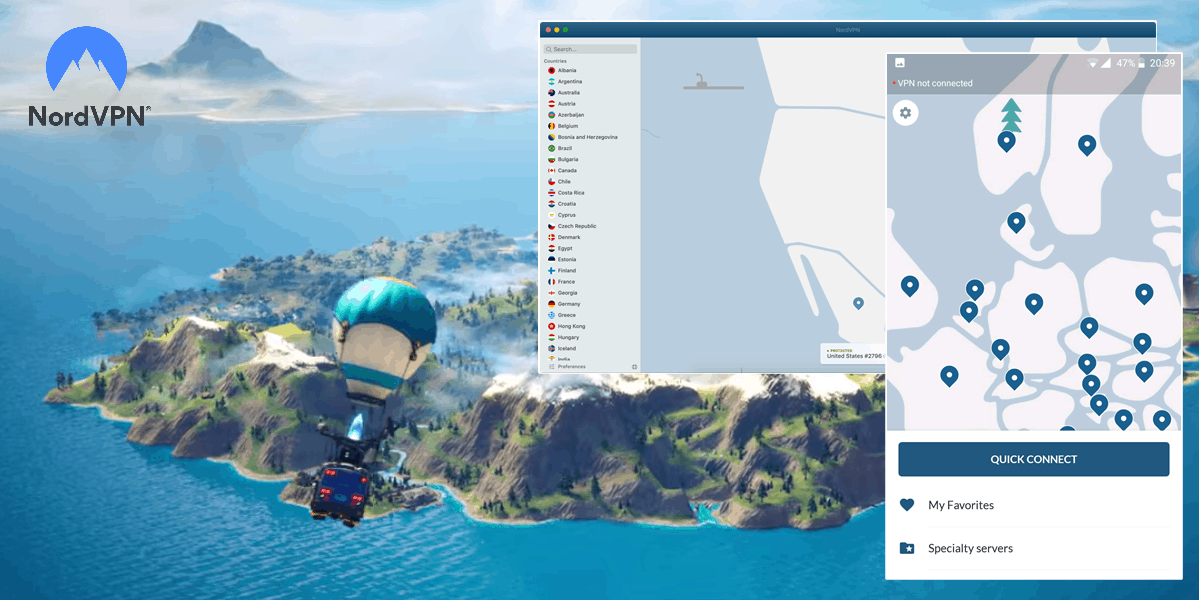The height and width of the screenshot is (600, 1199).
Task: Click the Canada flag icon
Action: coord(551,170)
